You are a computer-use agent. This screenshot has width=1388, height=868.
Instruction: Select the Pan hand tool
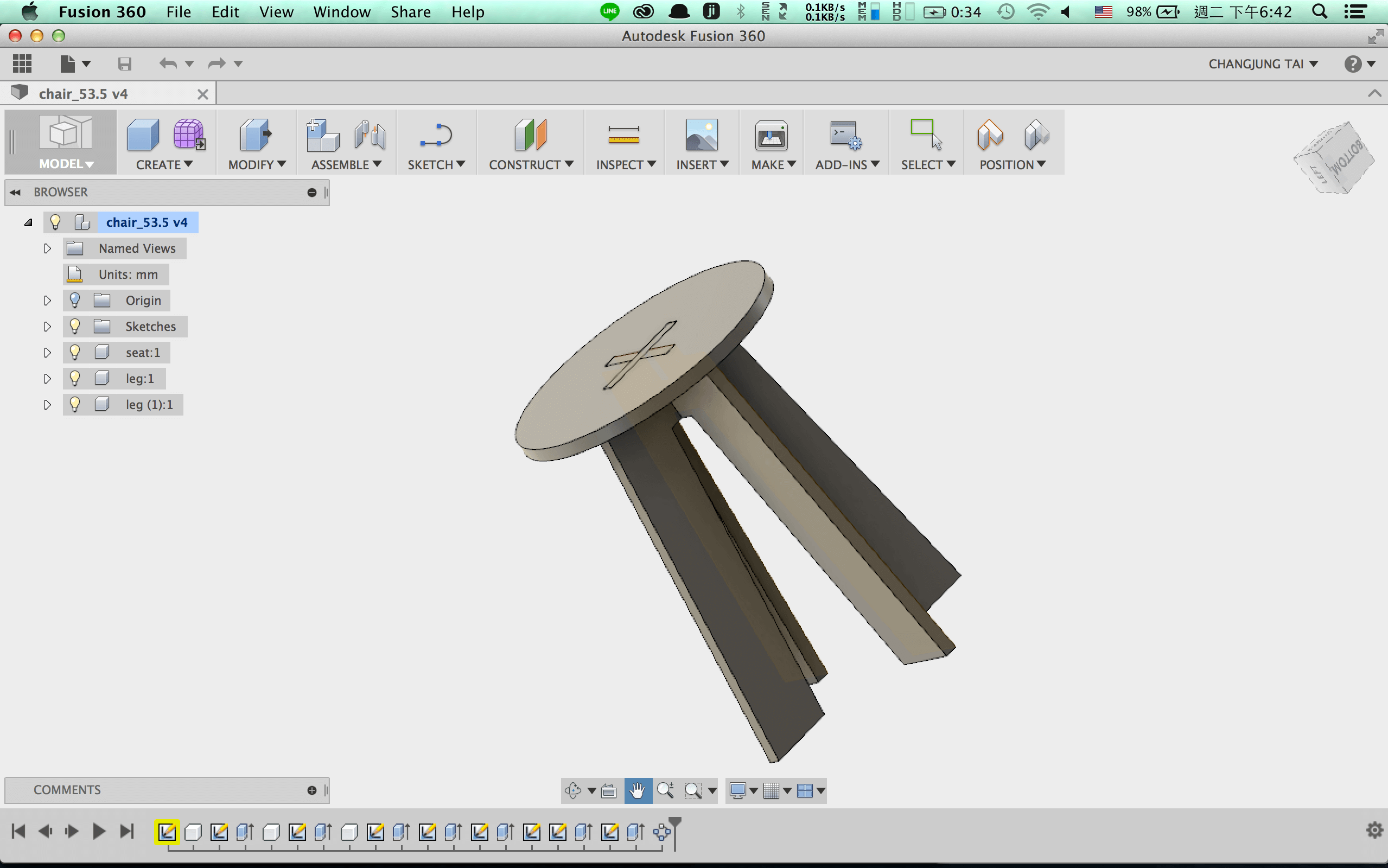(x=638, y=790)
